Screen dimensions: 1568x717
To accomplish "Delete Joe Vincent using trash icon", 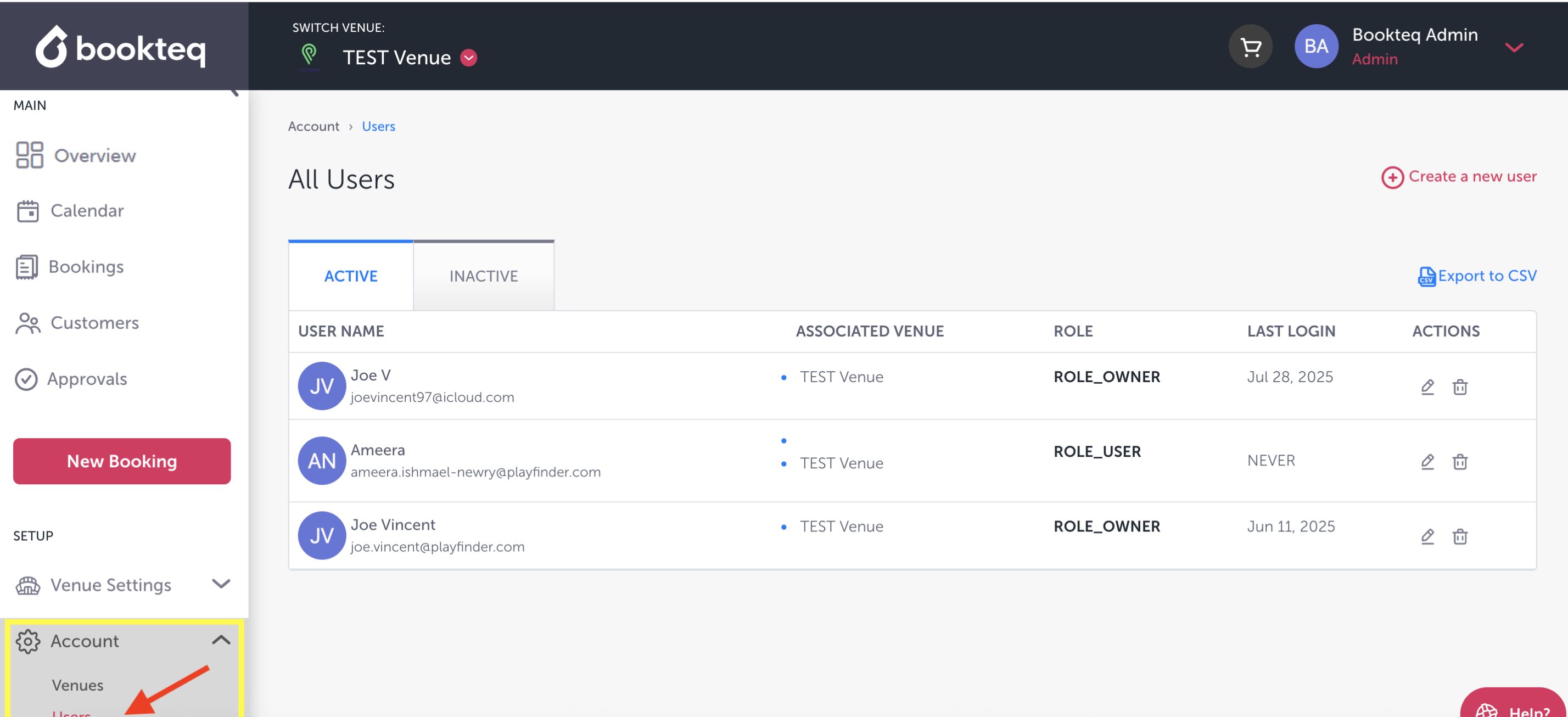I will (x=1460, y=536).
